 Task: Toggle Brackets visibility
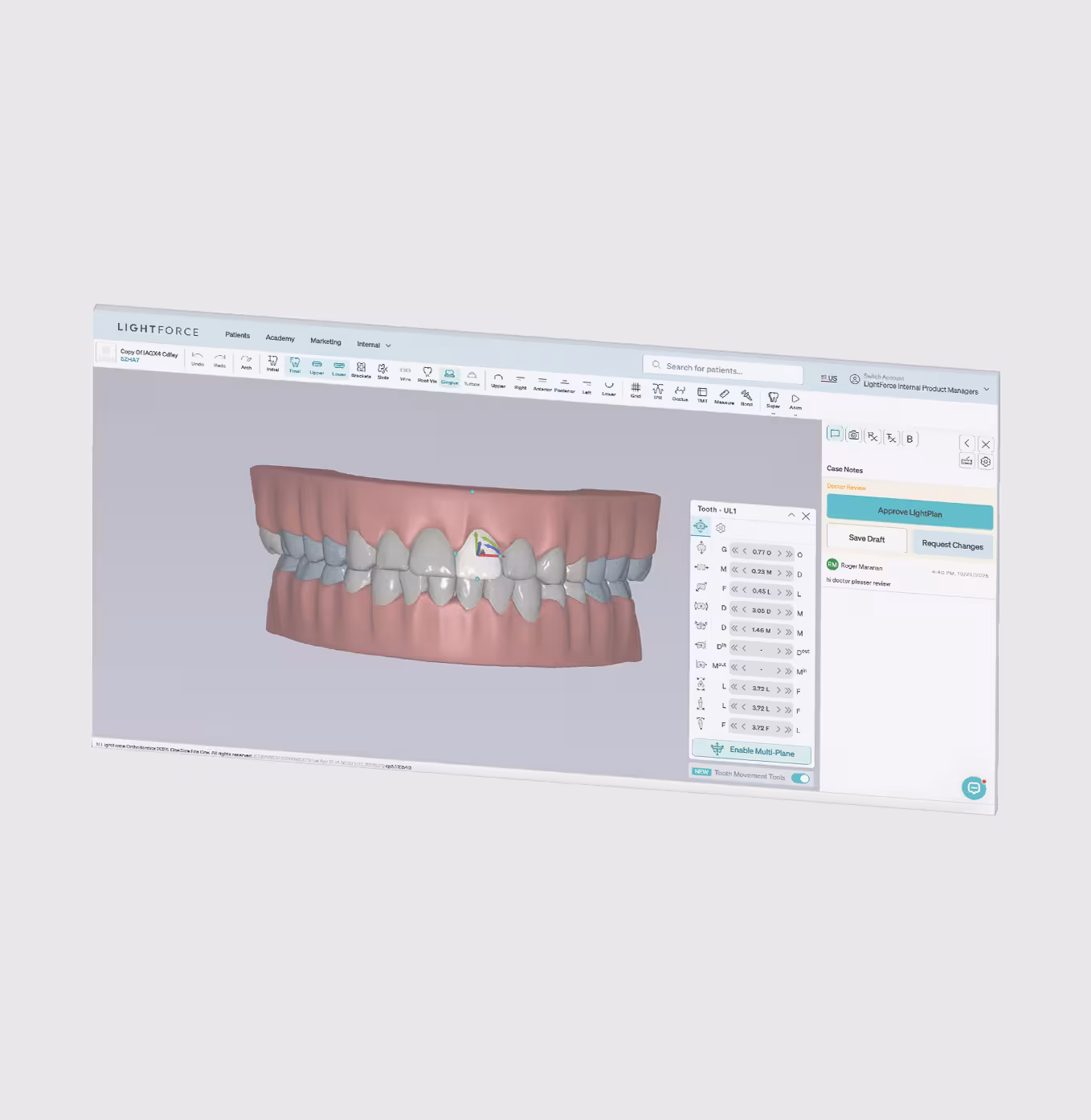pos(362,370)
